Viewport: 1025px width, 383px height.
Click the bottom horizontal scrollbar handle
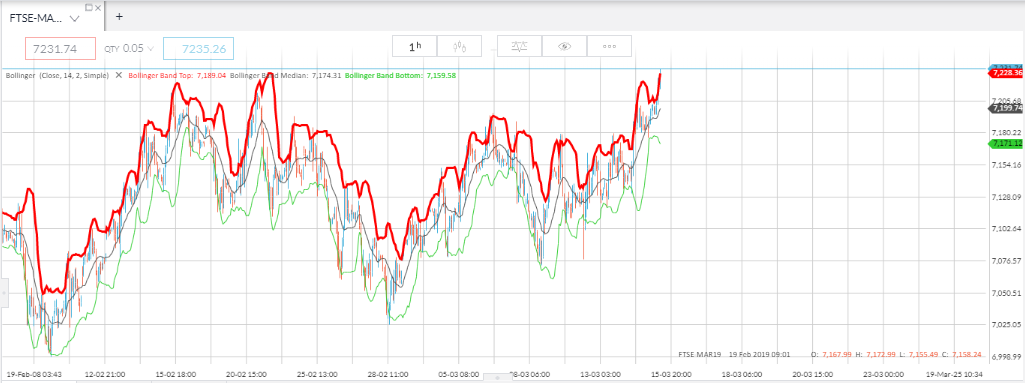[x=497, y=378]
